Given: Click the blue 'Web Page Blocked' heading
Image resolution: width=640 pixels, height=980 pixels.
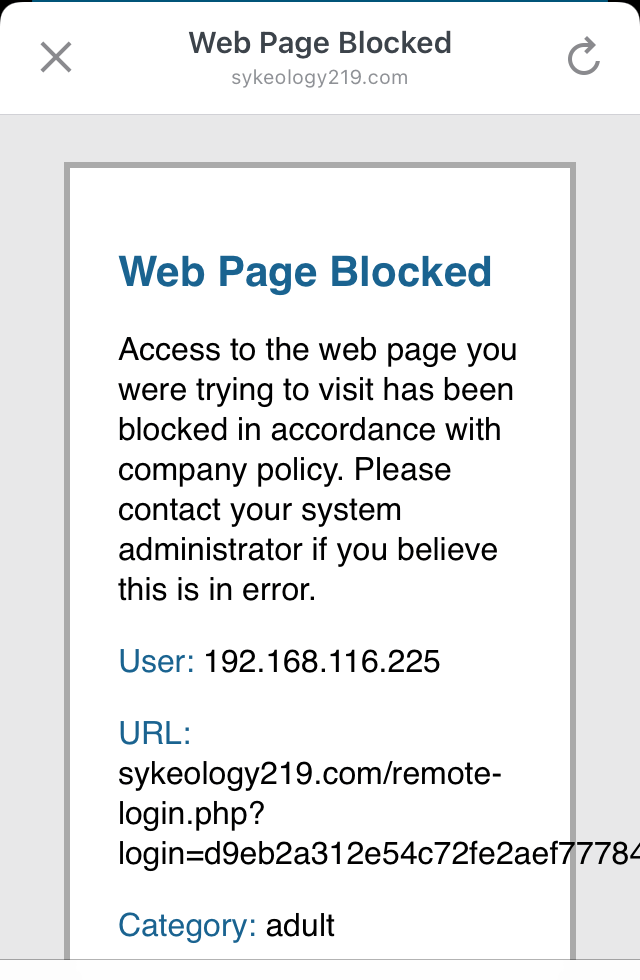Looking at the screenshot, I should point(305,272).
